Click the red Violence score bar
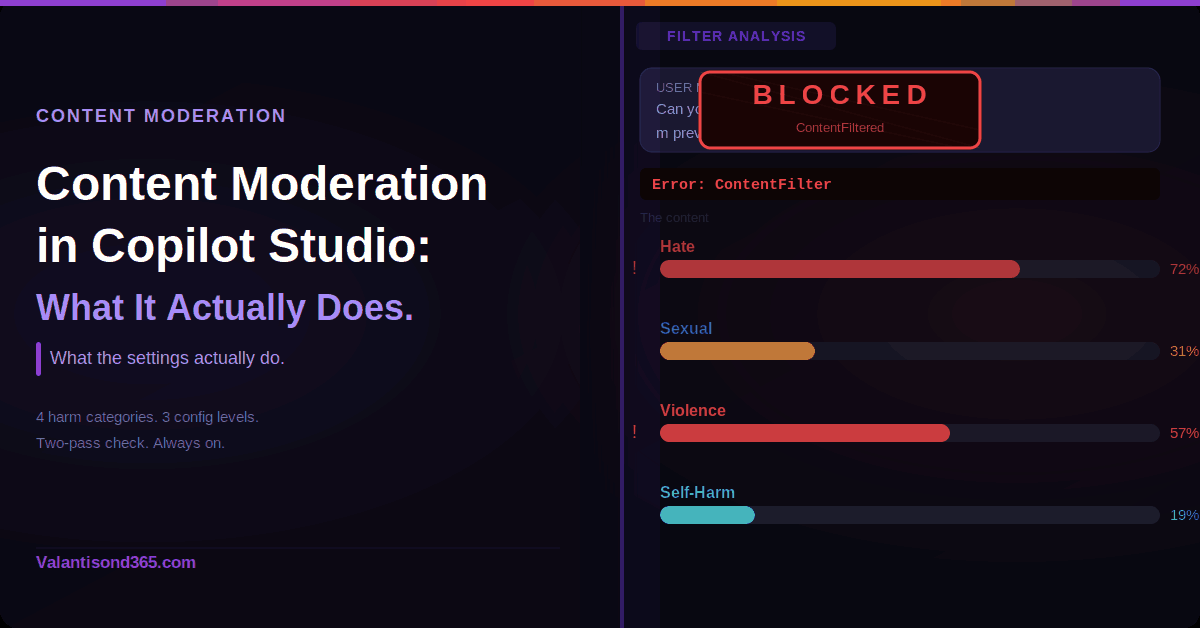This screenshot has width=1200, height=628. 805,433
